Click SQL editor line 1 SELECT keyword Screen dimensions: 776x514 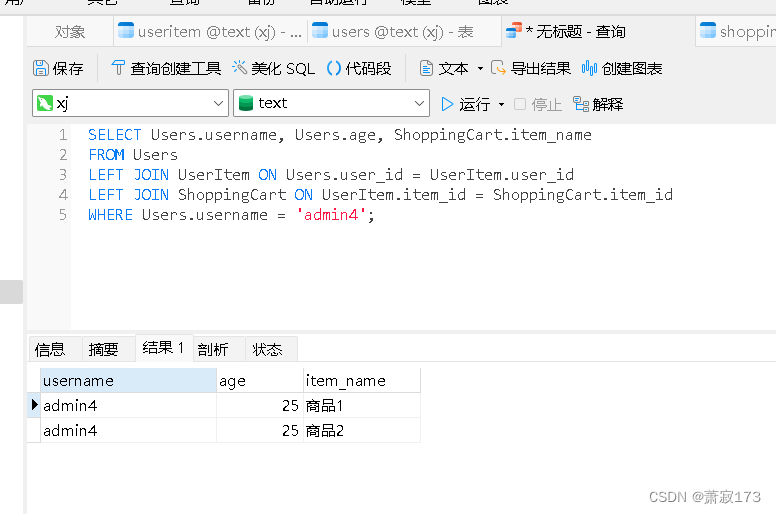114,135
